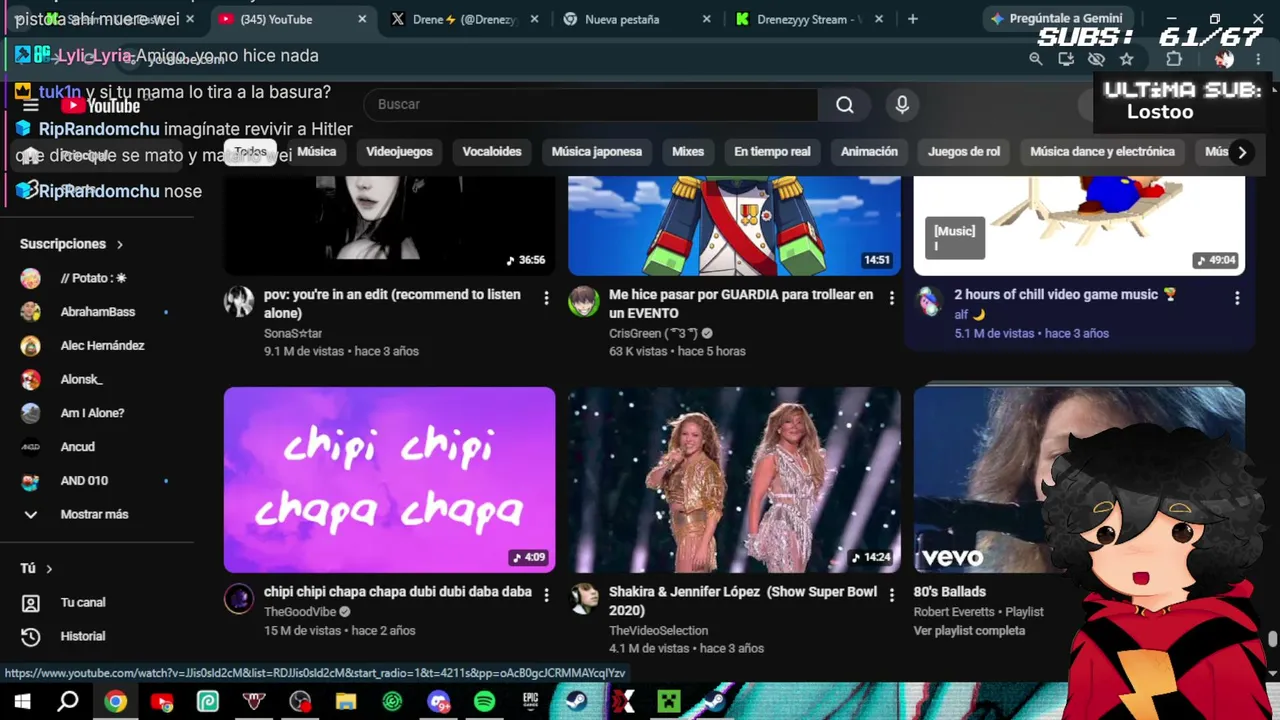Viewport: 1280px width, 720px height.
Task: Open the YouTube hamburger guide menu
Action: coord(30,105)
